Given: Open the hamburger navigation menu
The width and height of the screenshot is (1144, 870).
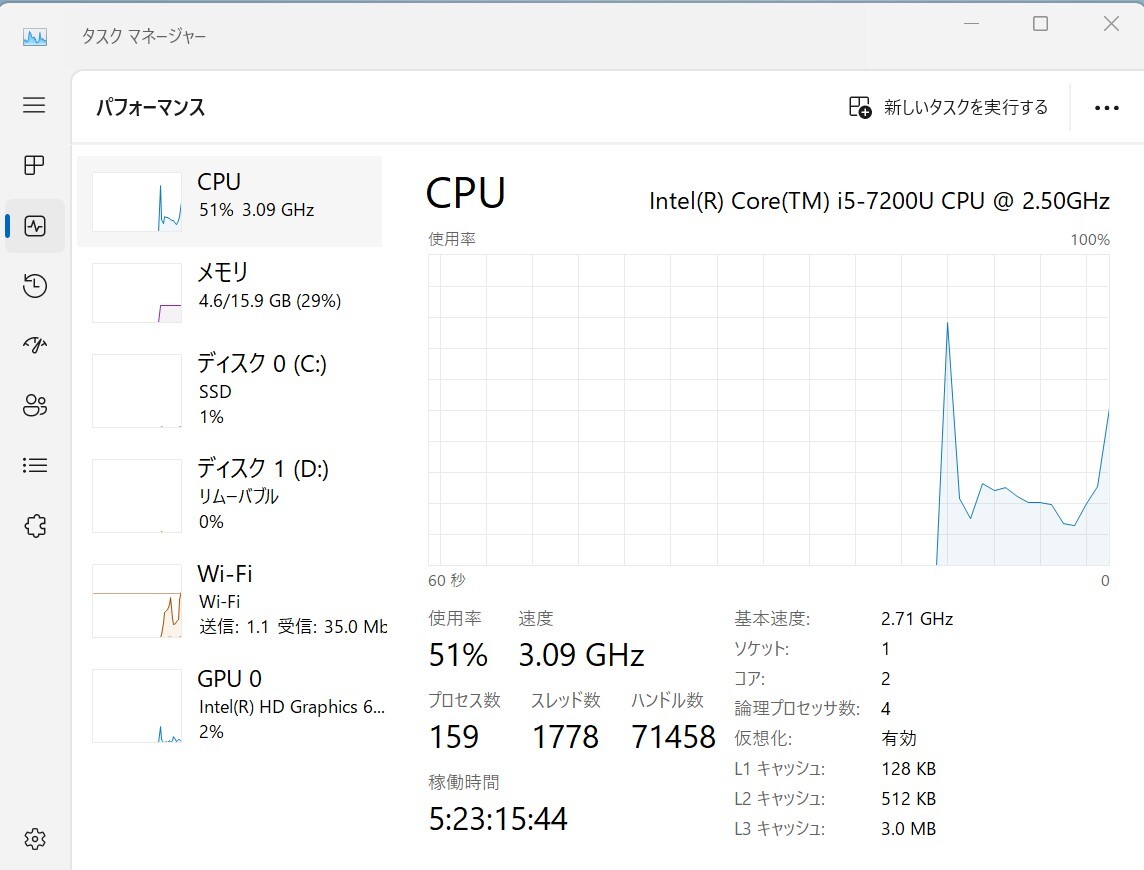Looking at the screenshot, I should (34, 105).
